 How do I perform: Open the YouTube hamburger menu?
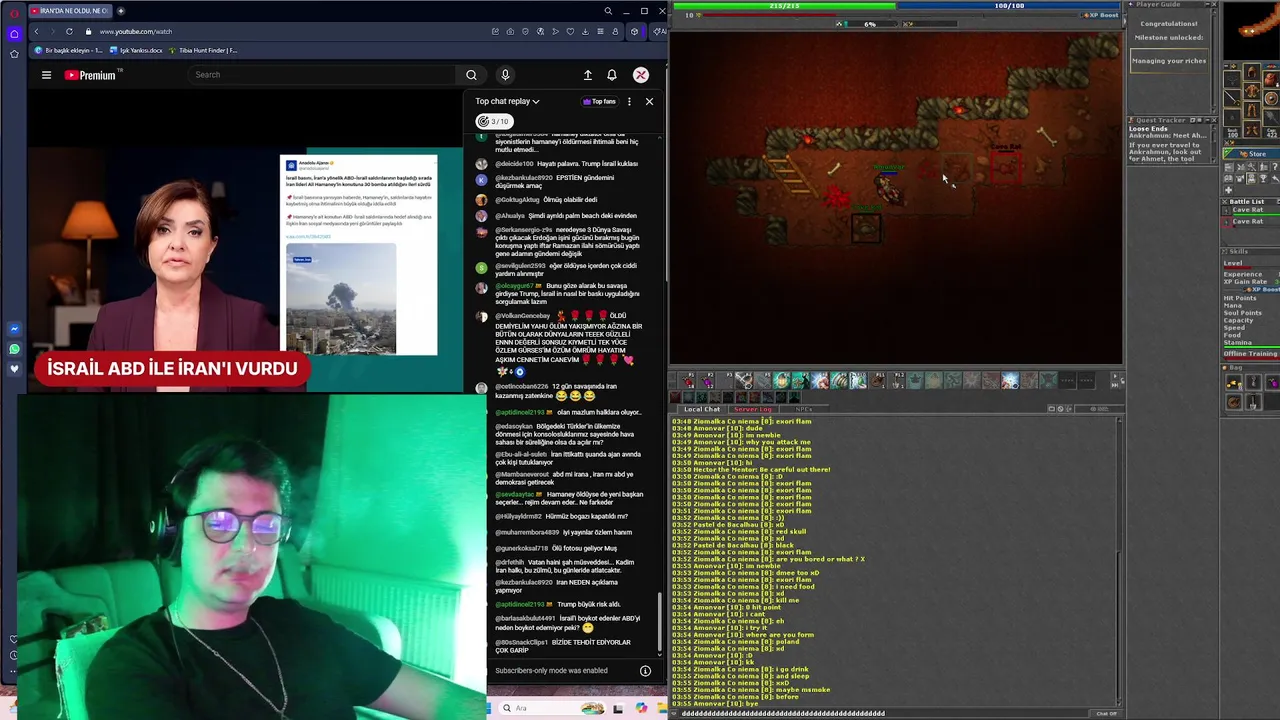(x=46, y=75)
